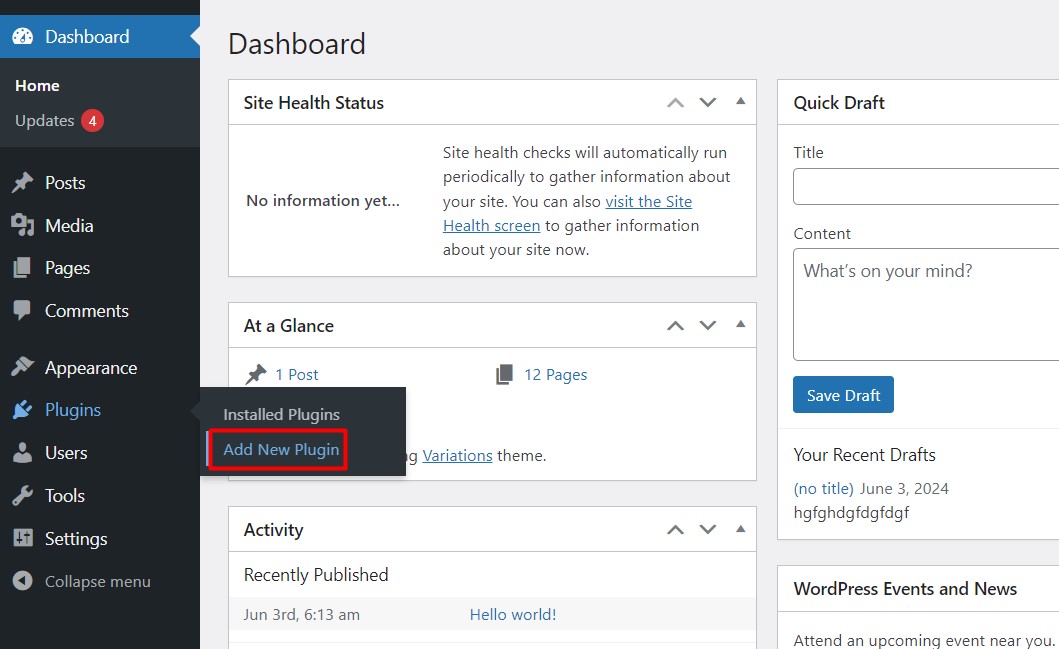
Task: Move Activity panel down
Action: (708, 529)
